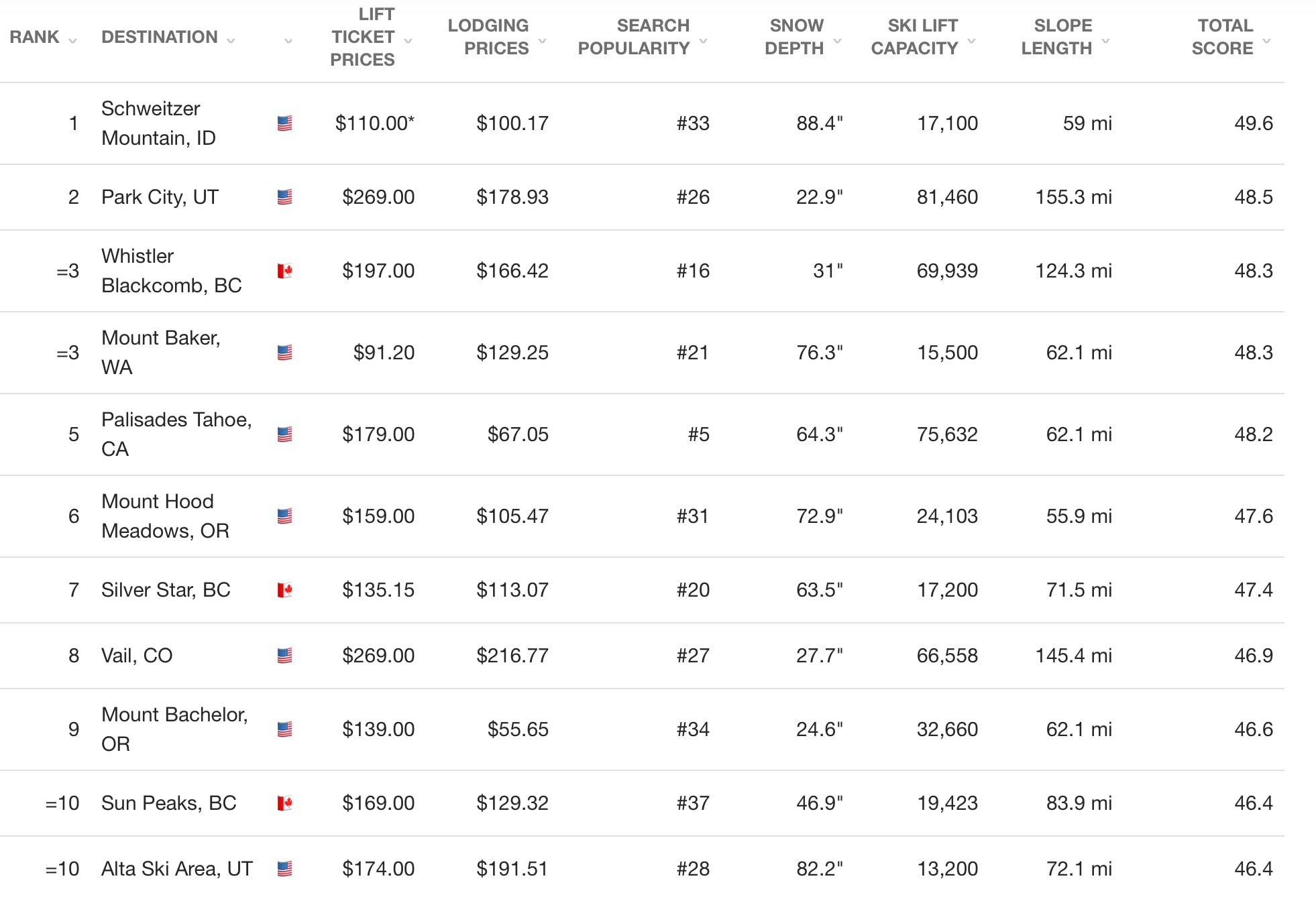Click the US flag in Park City row
This screenshot has width=1316, height=897.
pos(284,197)
